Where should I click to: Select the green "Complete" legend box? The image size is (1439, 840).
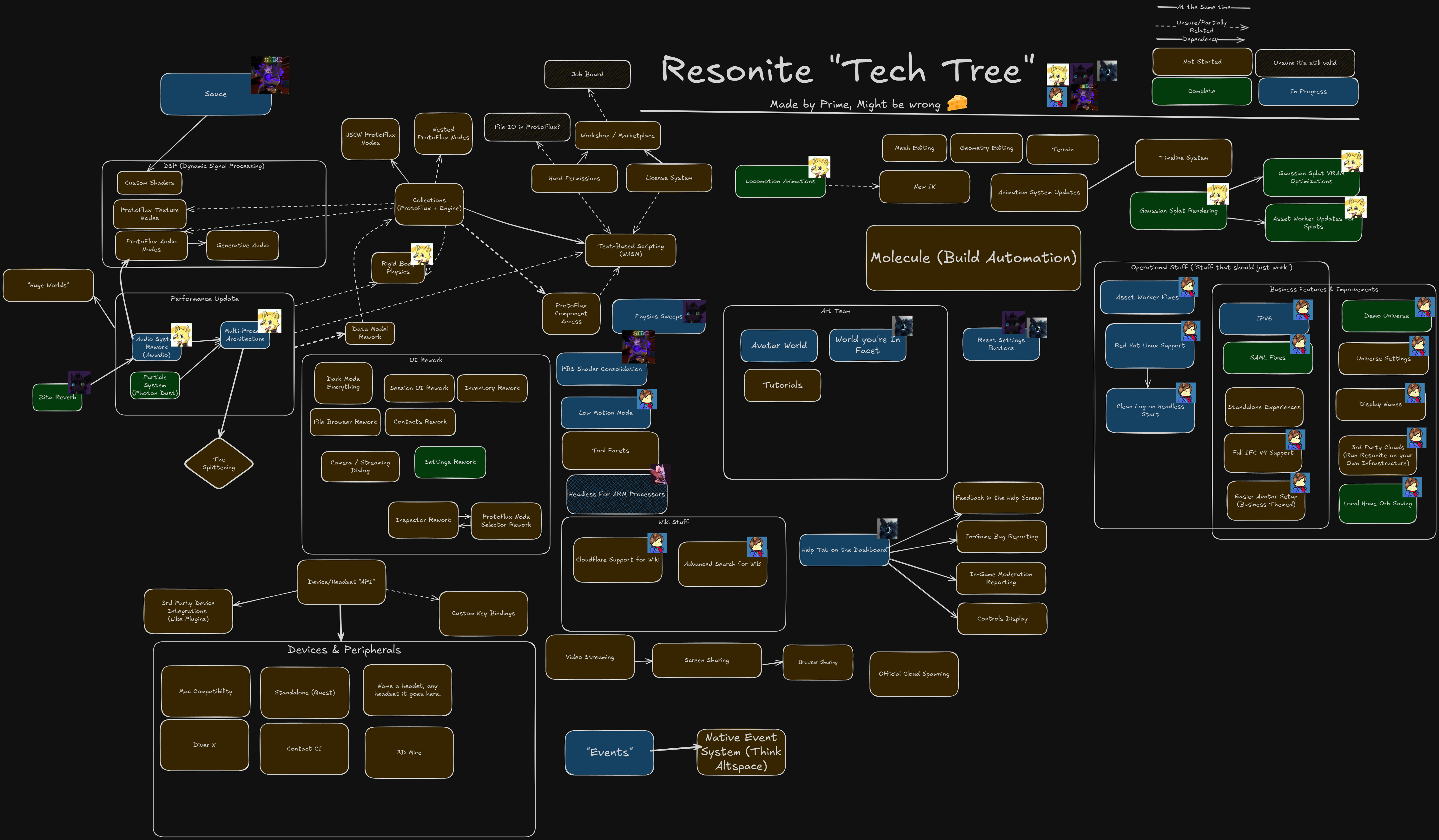pos(1201,91)
